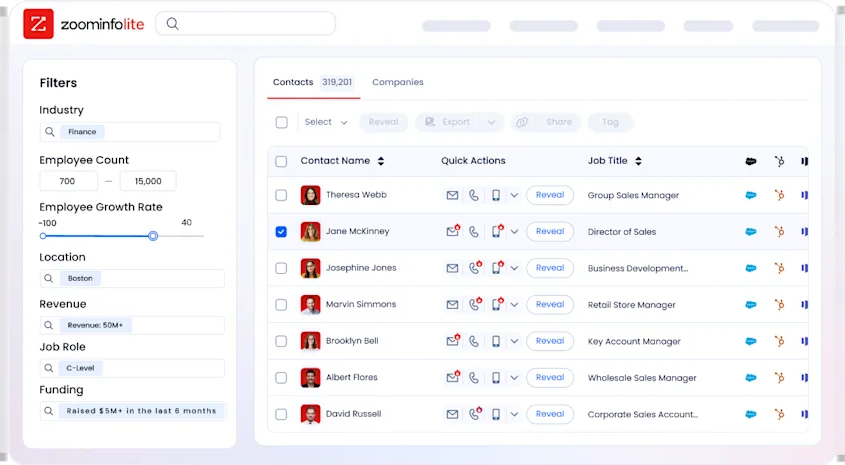Click phone icon for David Russell

pyautogui.click(x=475, y=414)
